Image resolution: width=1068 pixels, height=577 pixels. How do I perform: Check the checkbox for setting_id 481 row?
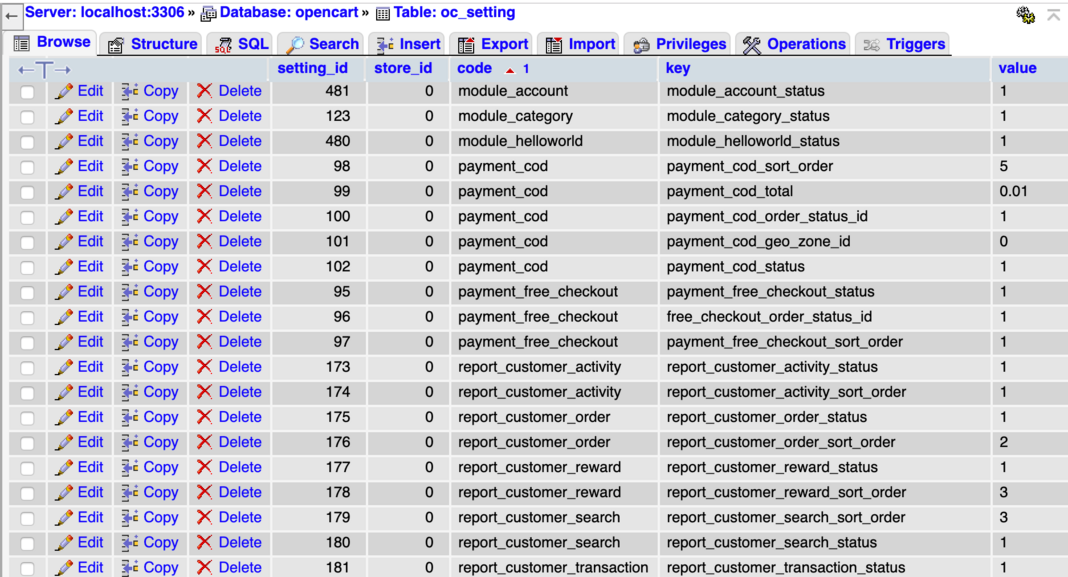(26, 90)
